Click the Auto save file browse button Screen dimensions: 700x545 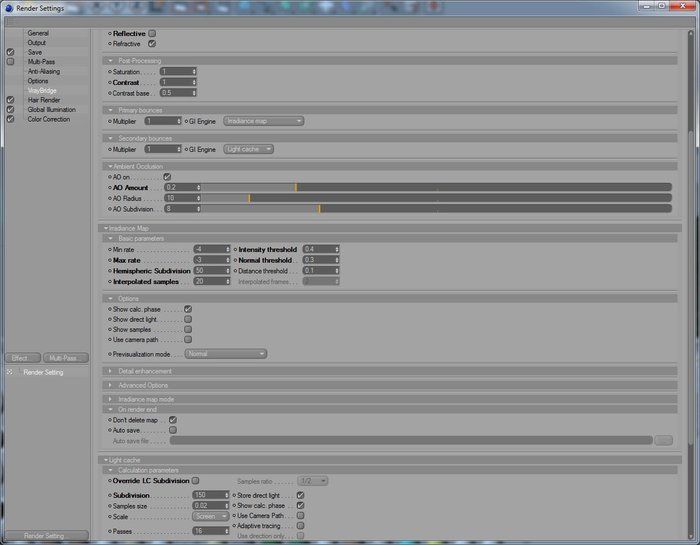coord(663,441)
